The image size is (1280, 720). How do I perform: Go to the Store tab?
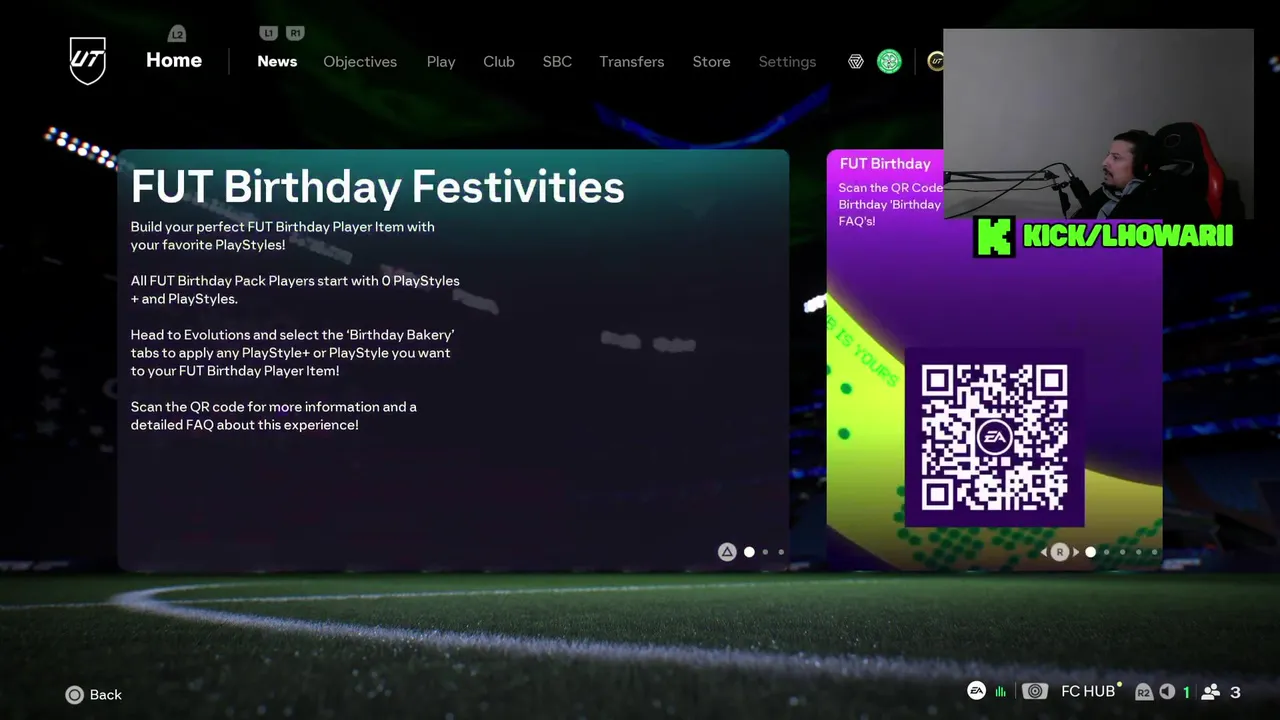pyautogui.click(x=711, y=62)
